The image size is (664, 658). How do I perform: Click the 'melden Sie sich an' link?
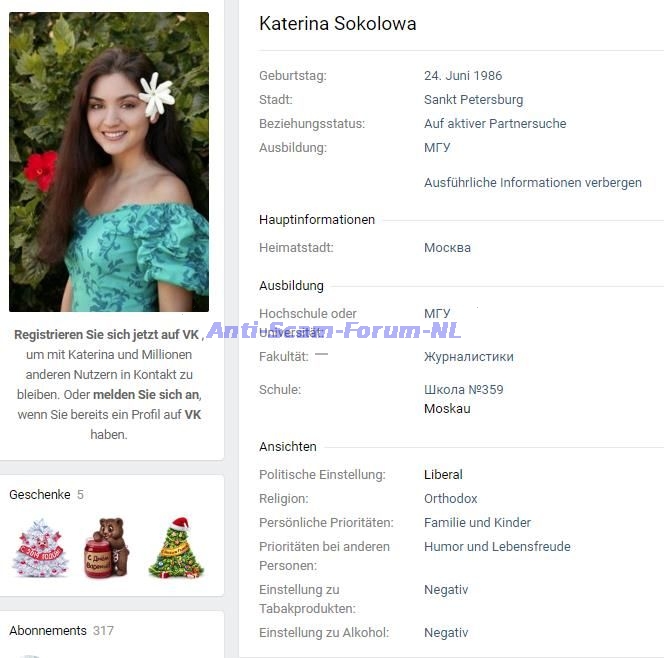[146, 395]
